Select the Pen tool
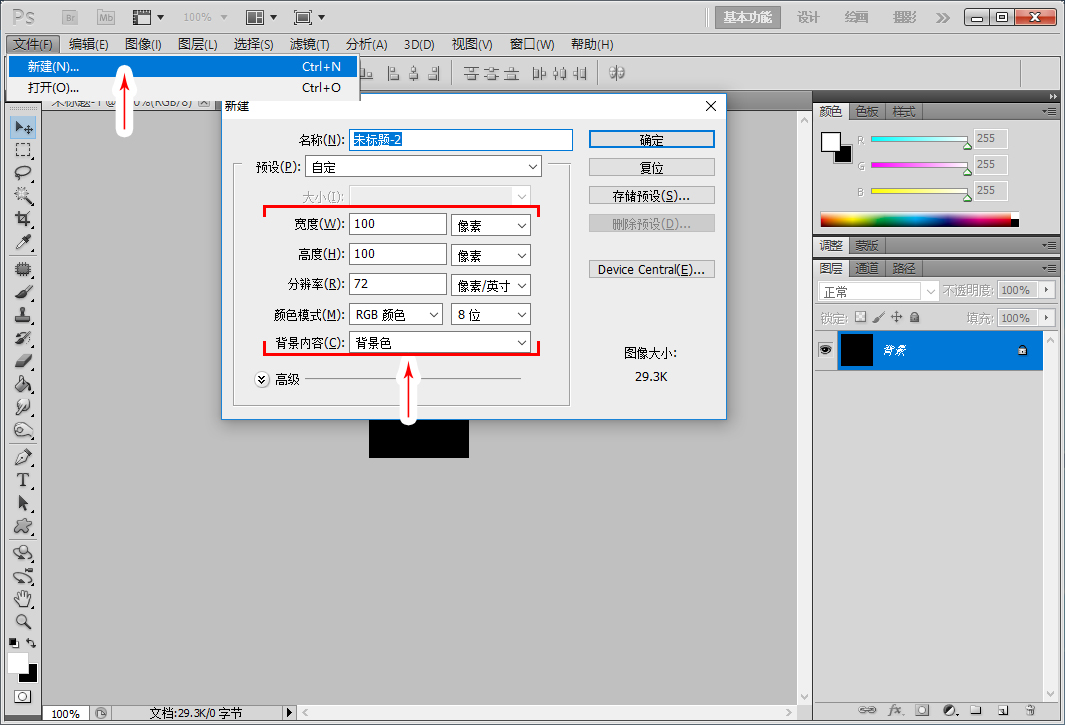 pos(23,457)
